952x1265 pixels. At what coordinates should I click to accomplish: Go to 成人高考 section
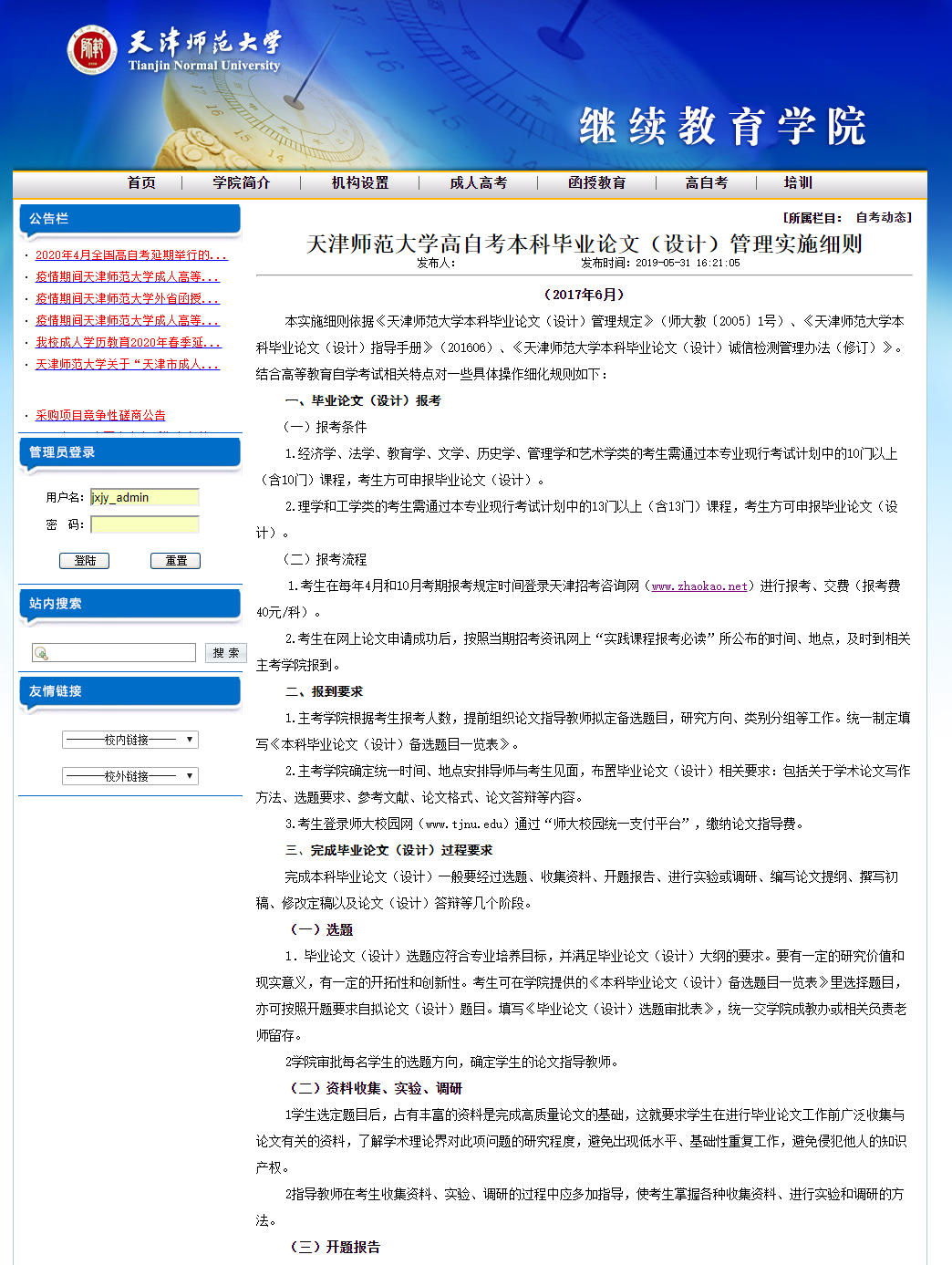pyautogui.click(x=479, y=182)
